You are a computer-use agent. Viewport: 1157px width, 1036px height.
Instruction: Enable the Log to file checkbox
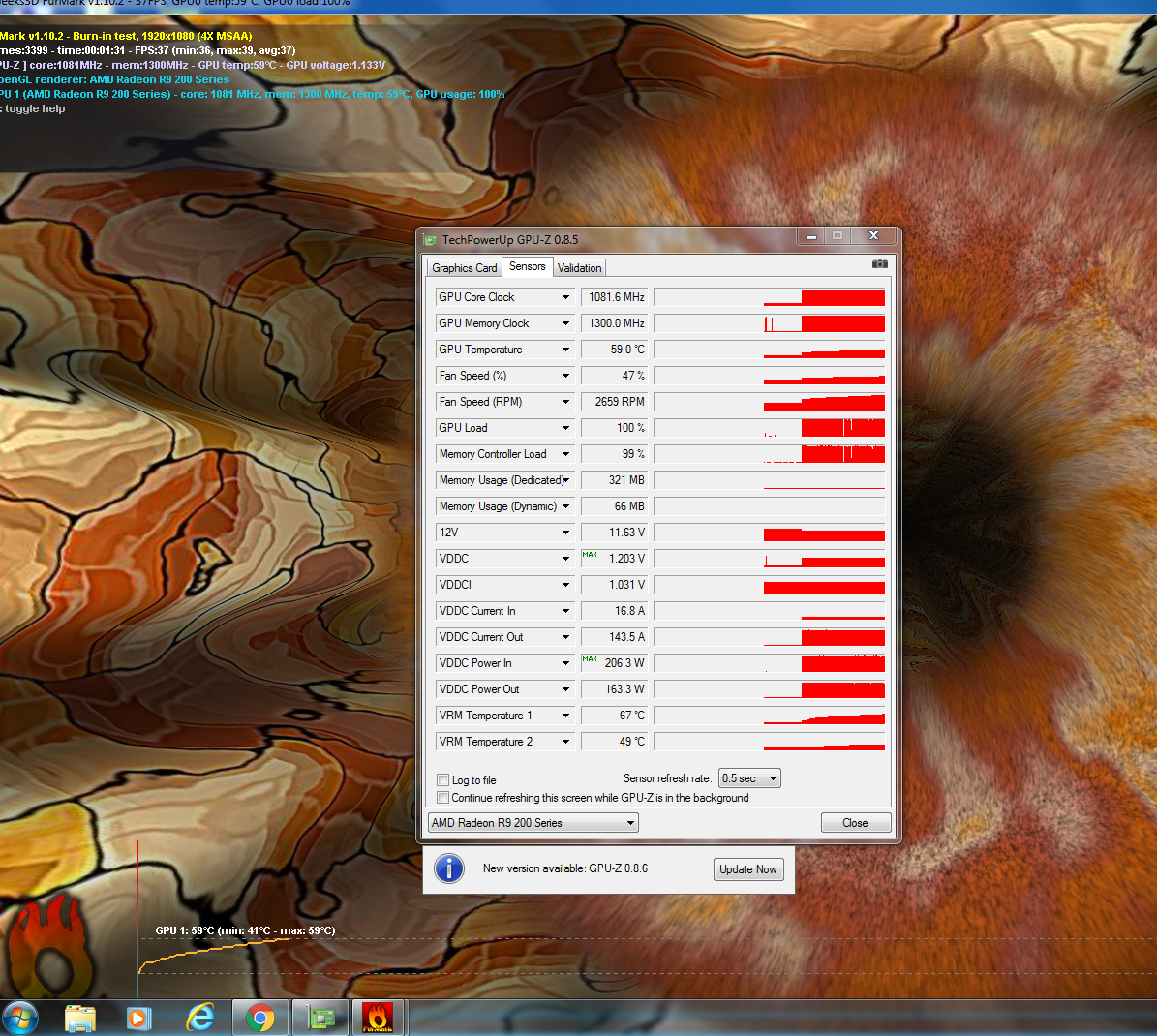pyautogui.click(x=443, y=780)
